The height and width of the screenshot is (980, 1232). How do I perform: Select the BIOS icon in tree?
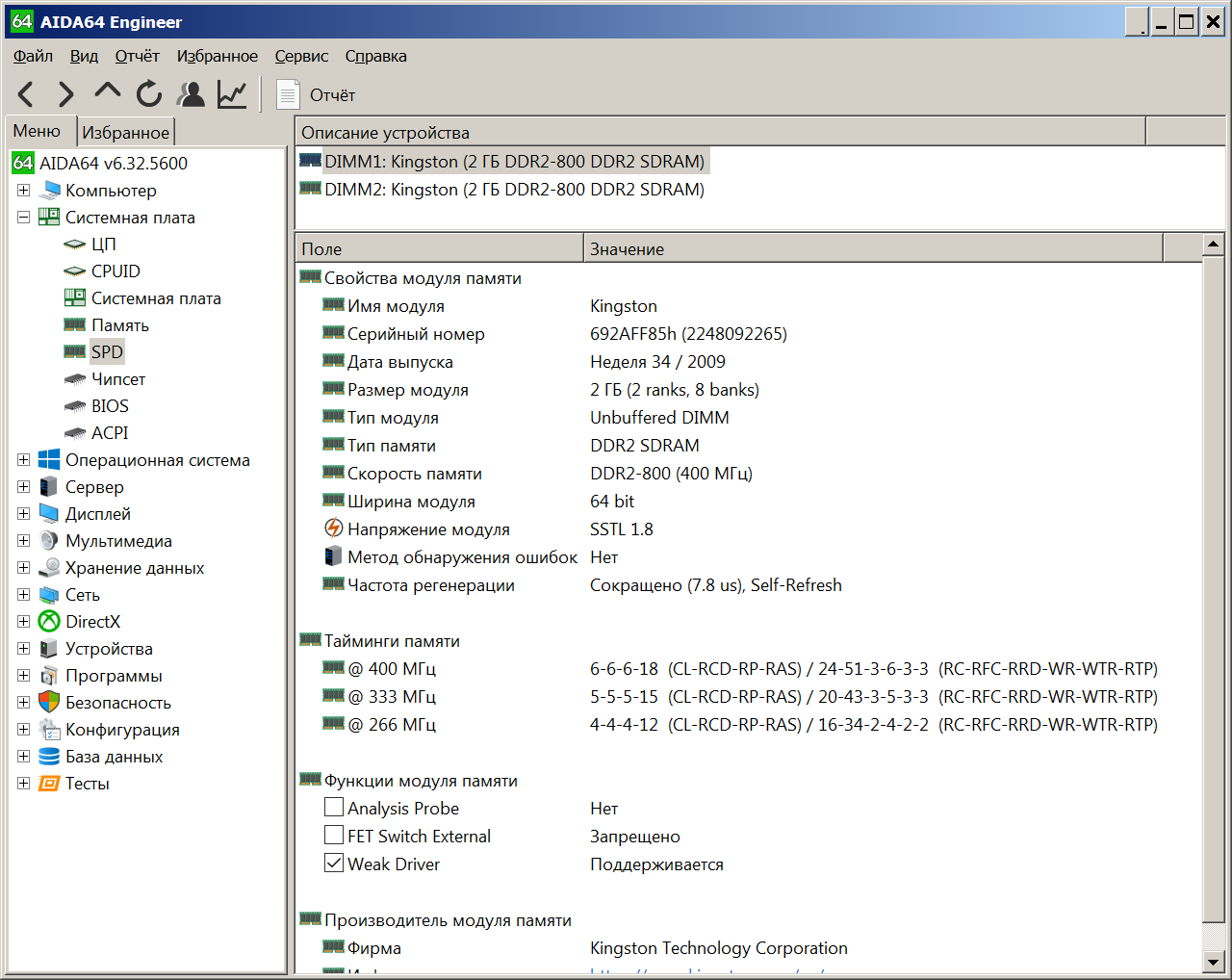tap(74, 406)
